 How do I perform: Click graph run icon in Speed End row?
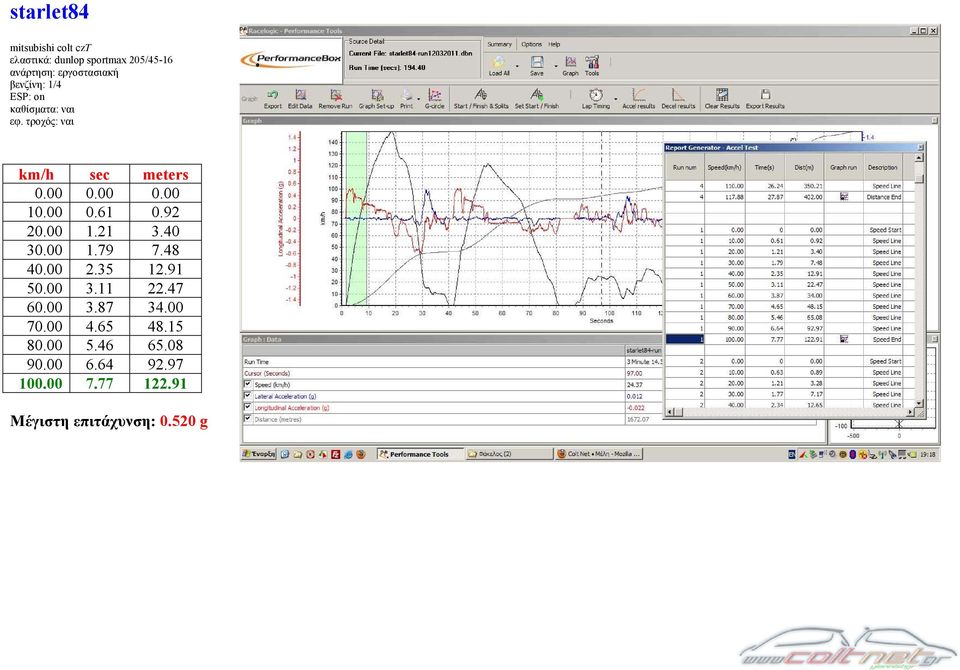click(x=844, y=339)
